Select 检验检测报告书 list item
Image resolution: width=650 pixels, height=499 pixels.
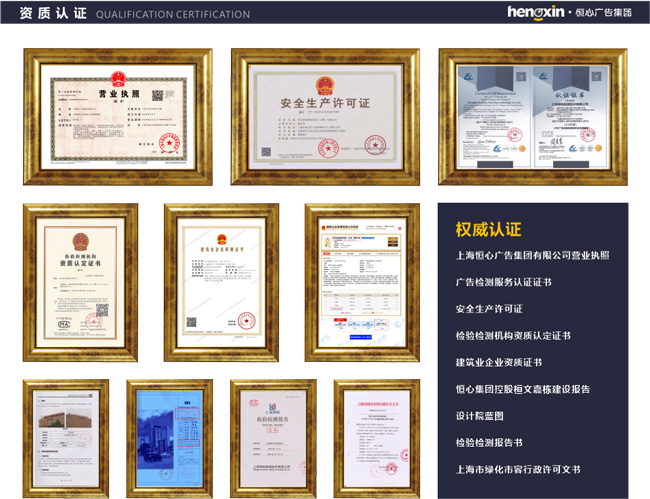489,443
